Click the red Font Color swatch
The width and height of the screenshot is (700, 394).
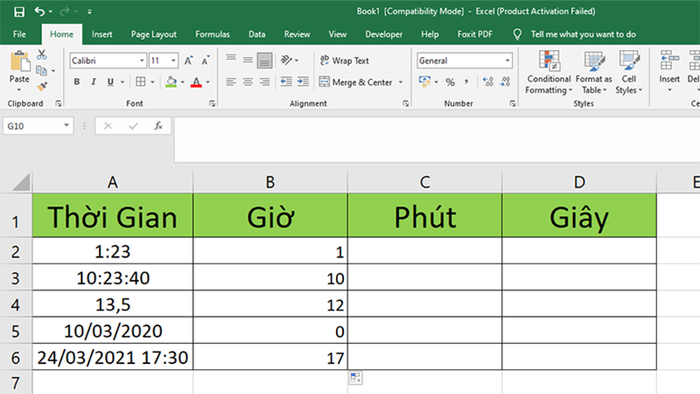196,82
